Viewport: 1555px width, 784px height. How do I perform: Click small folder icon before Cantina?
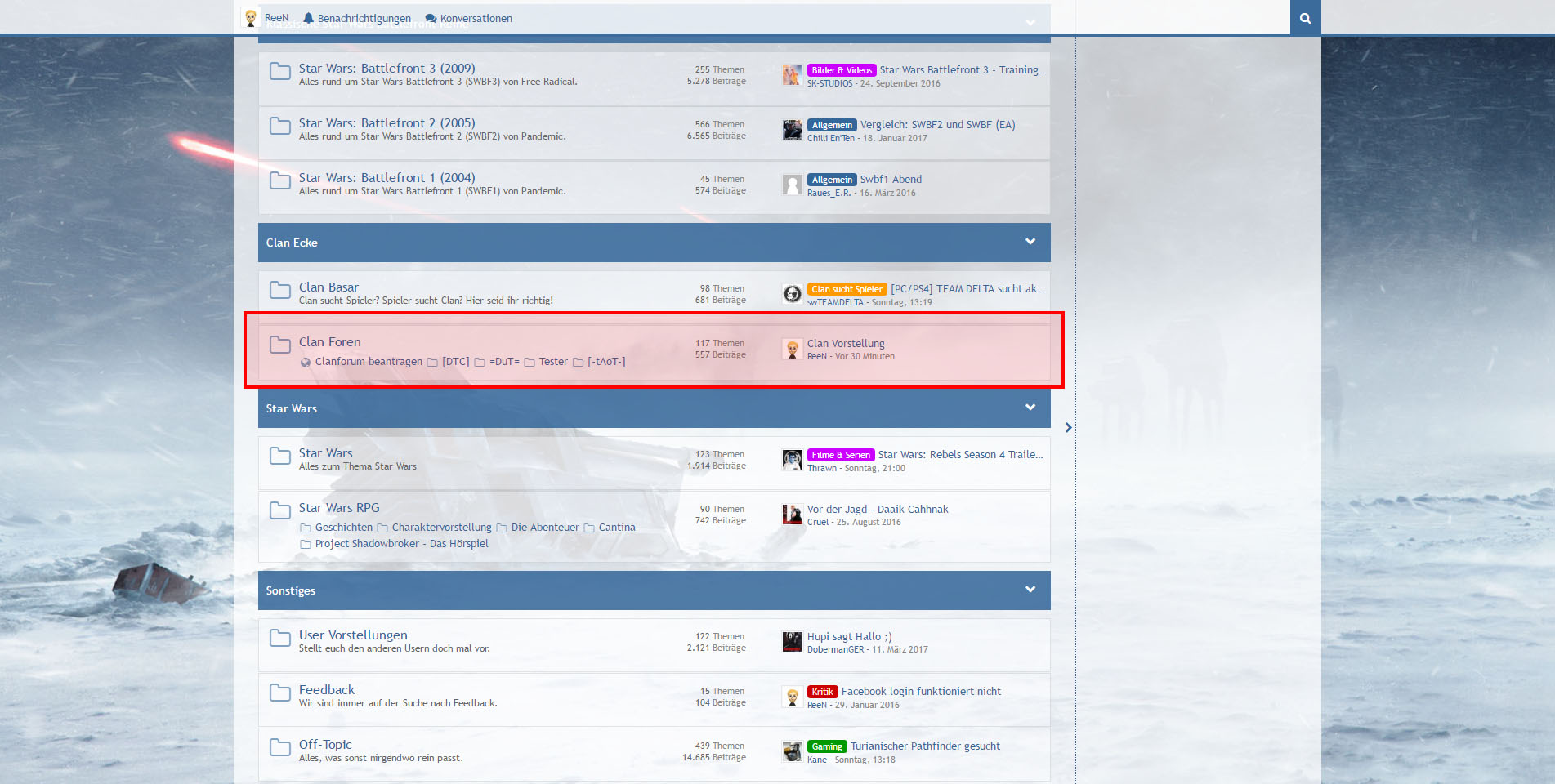[589, 528]
